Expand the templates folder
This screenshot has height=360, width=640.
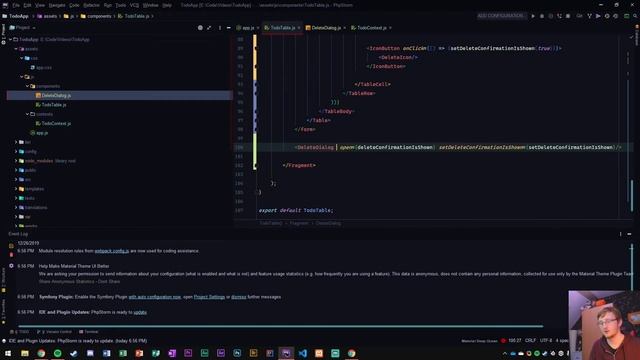pos(16,189)
